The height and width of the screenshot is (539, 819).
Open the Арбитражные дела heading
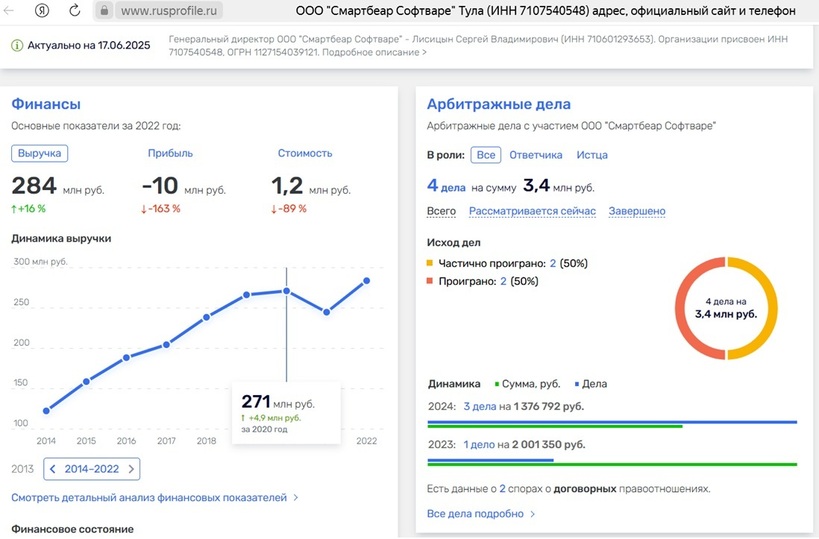point(499,104)
